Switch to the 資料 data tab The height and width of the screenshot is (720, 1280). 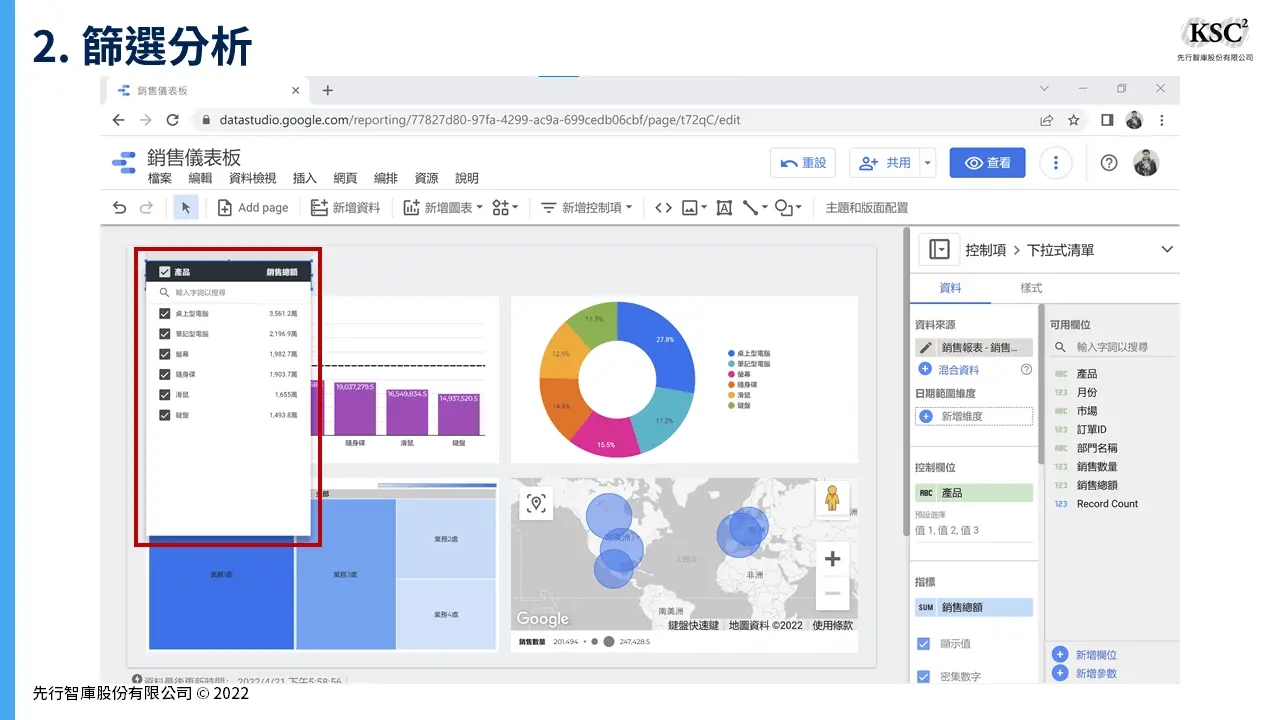click(950, 287)
